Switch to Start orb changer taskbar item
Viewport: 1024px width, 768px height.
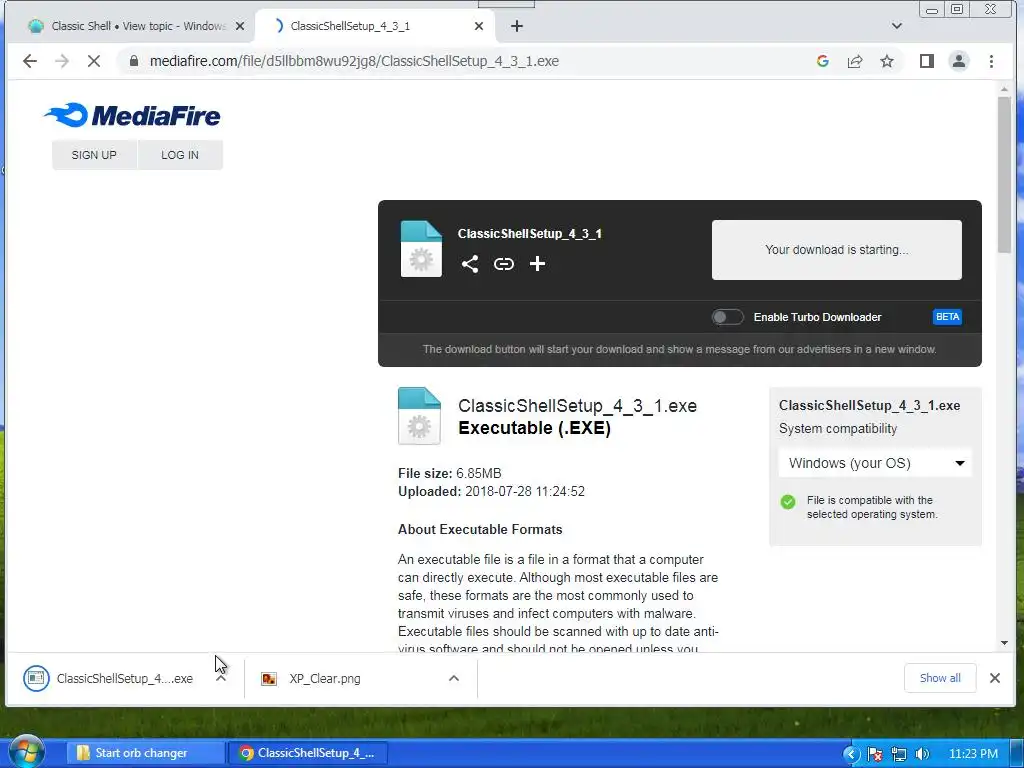click(145, 753)
